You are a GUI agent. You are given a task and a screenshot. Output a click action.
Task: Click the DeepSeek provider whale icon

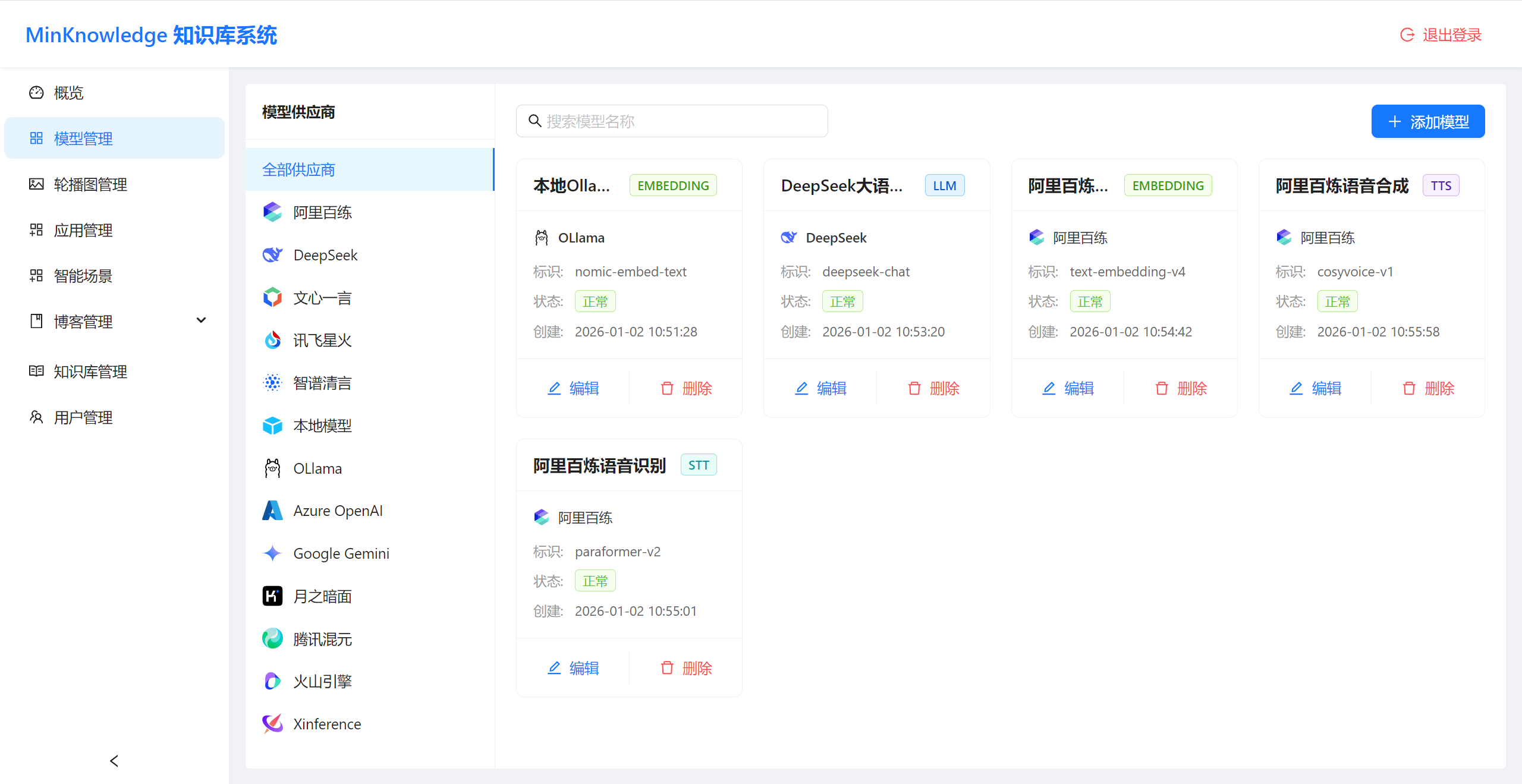[x=272, y=254]
